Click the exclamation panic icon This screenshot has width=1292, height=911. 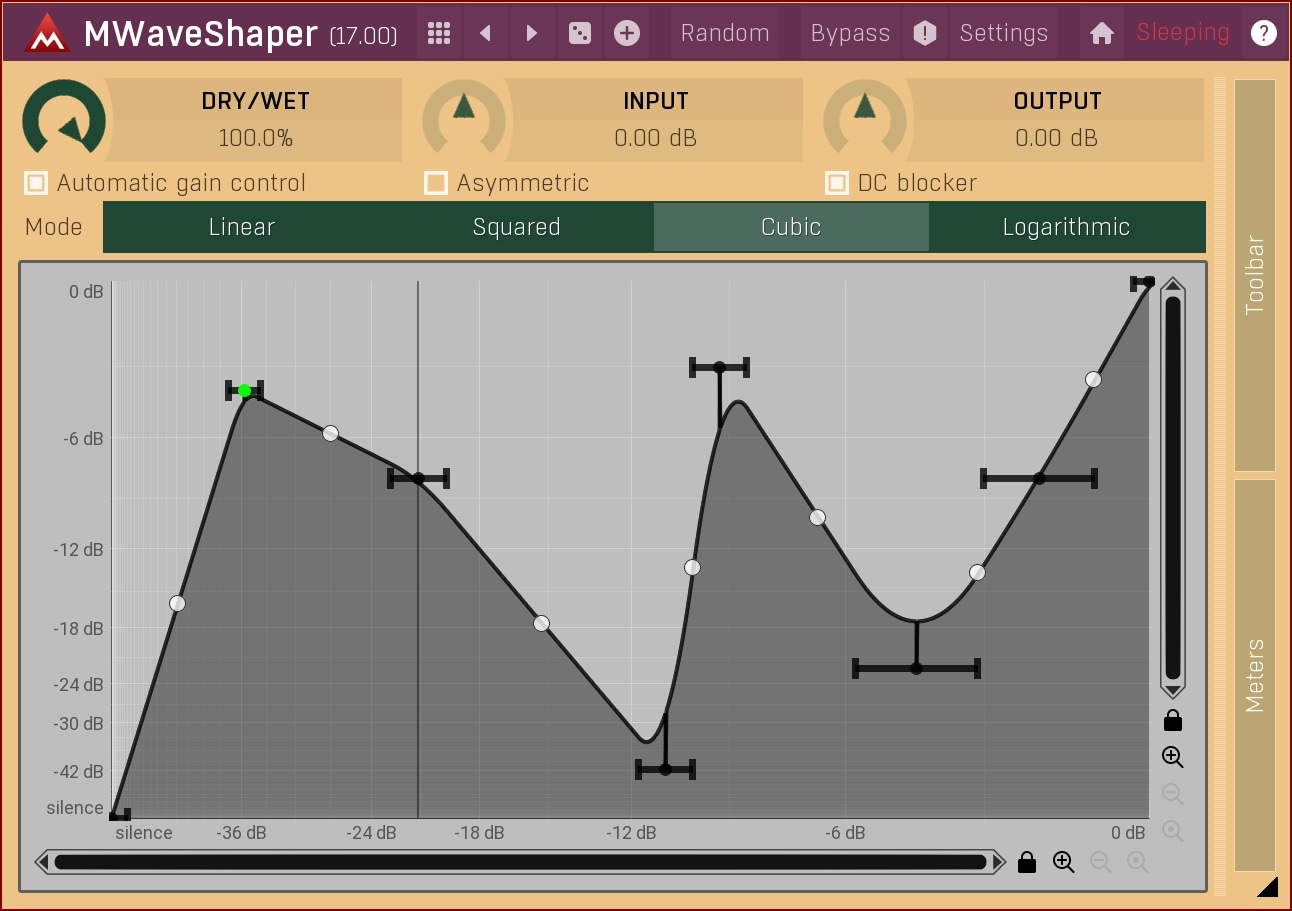pos(925,33)
